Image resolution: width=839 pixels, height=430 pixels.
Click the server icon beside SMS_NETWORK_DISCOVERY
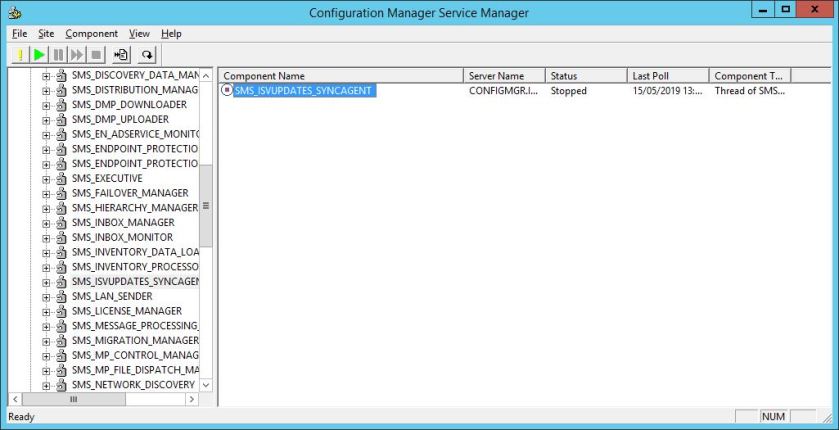tap(62, 385)
